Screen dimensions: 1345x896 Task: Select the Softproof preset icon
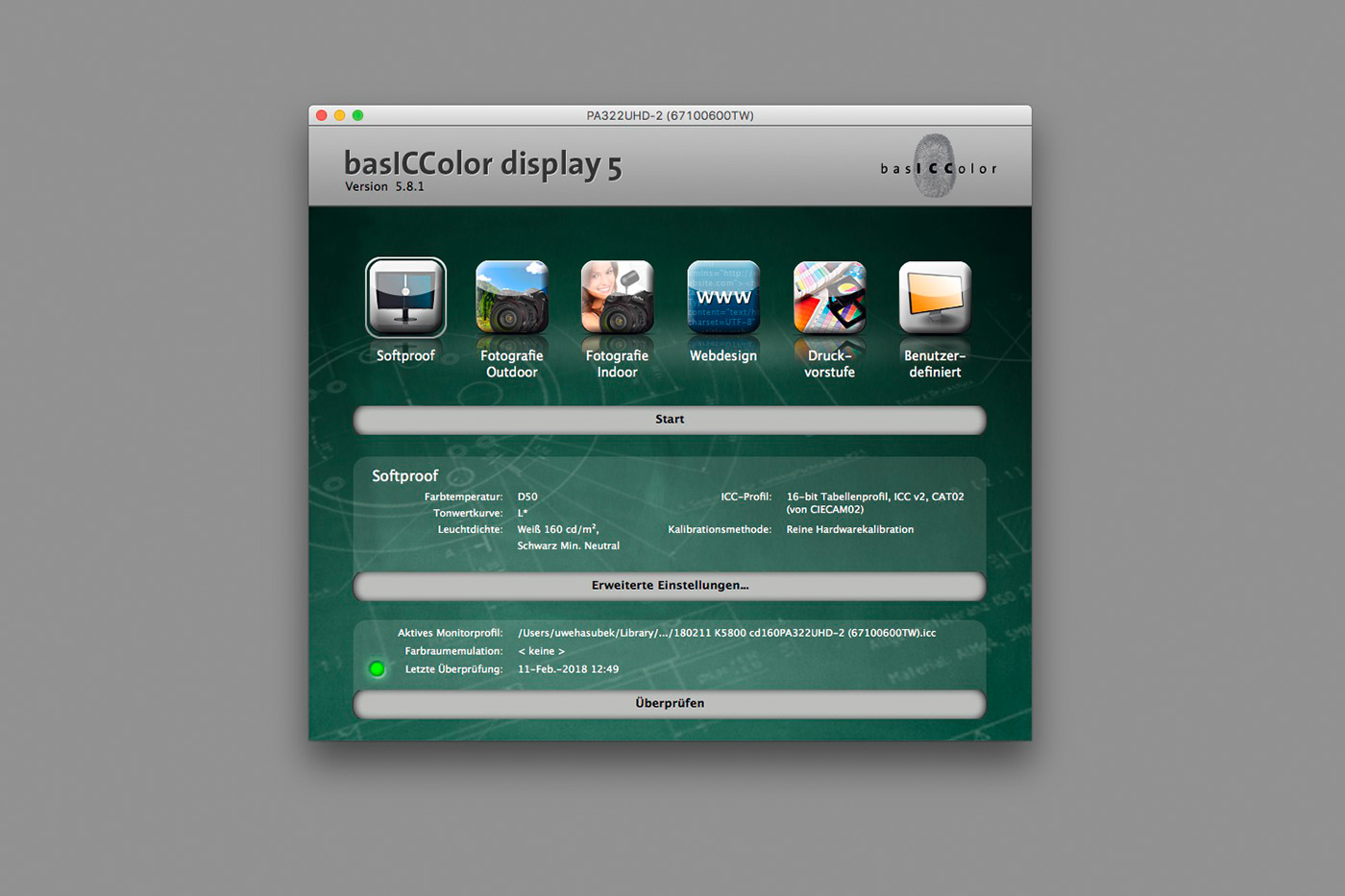405,298
